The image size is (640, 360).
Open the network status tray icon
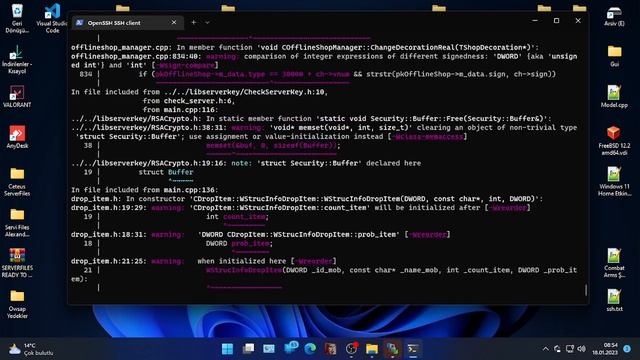[x=570, y=349]
